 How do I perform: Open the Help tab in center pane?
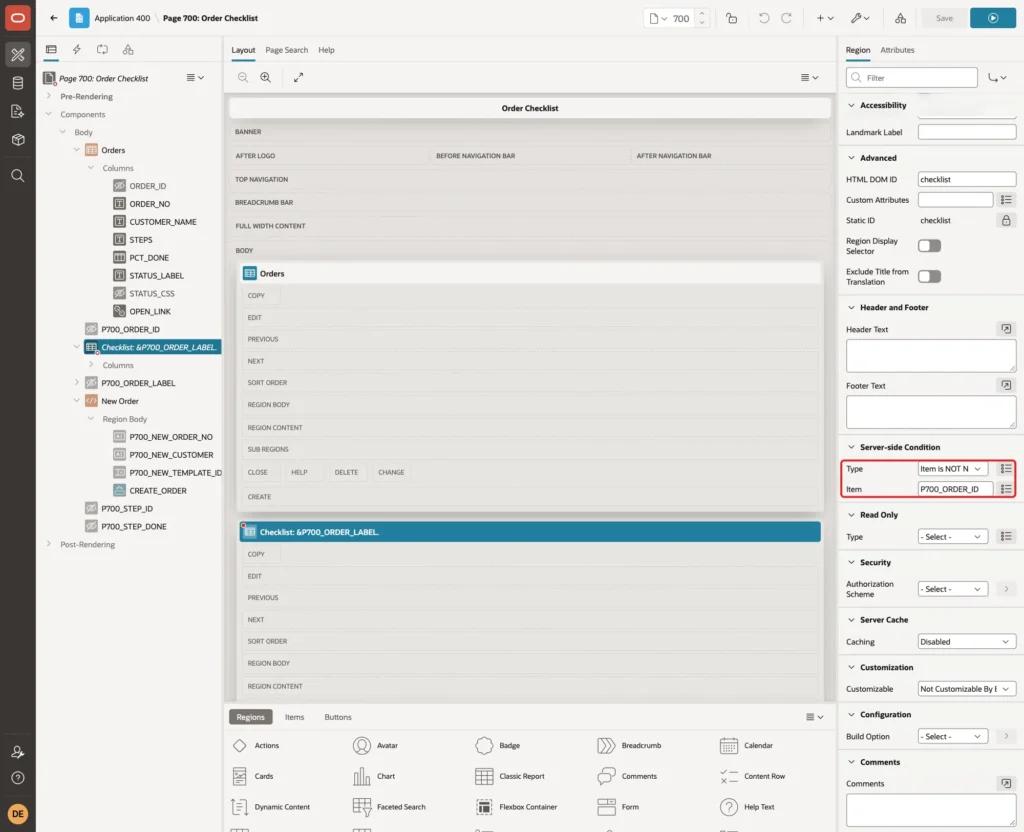coord(326,50)
